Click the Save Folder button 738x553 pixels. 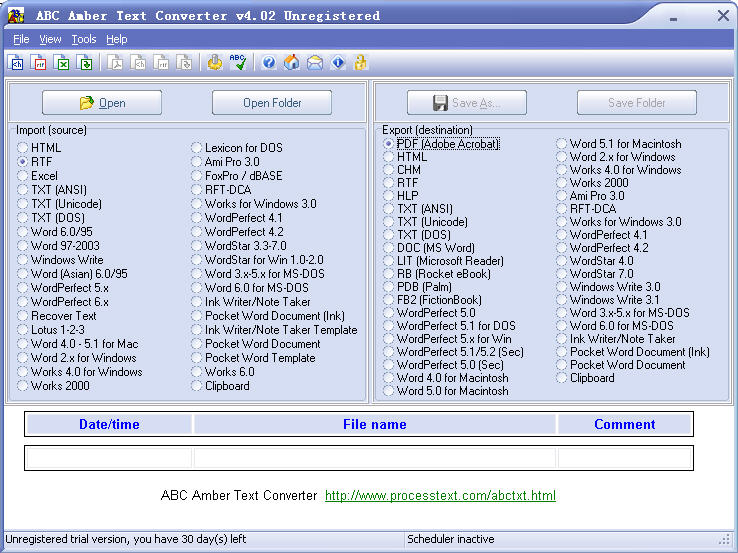coord(637,103)
